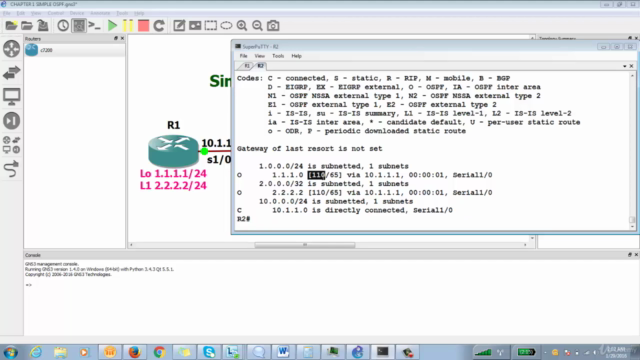
Task: Browse all devices icon in sidebar
Action: tap(11, 144)
